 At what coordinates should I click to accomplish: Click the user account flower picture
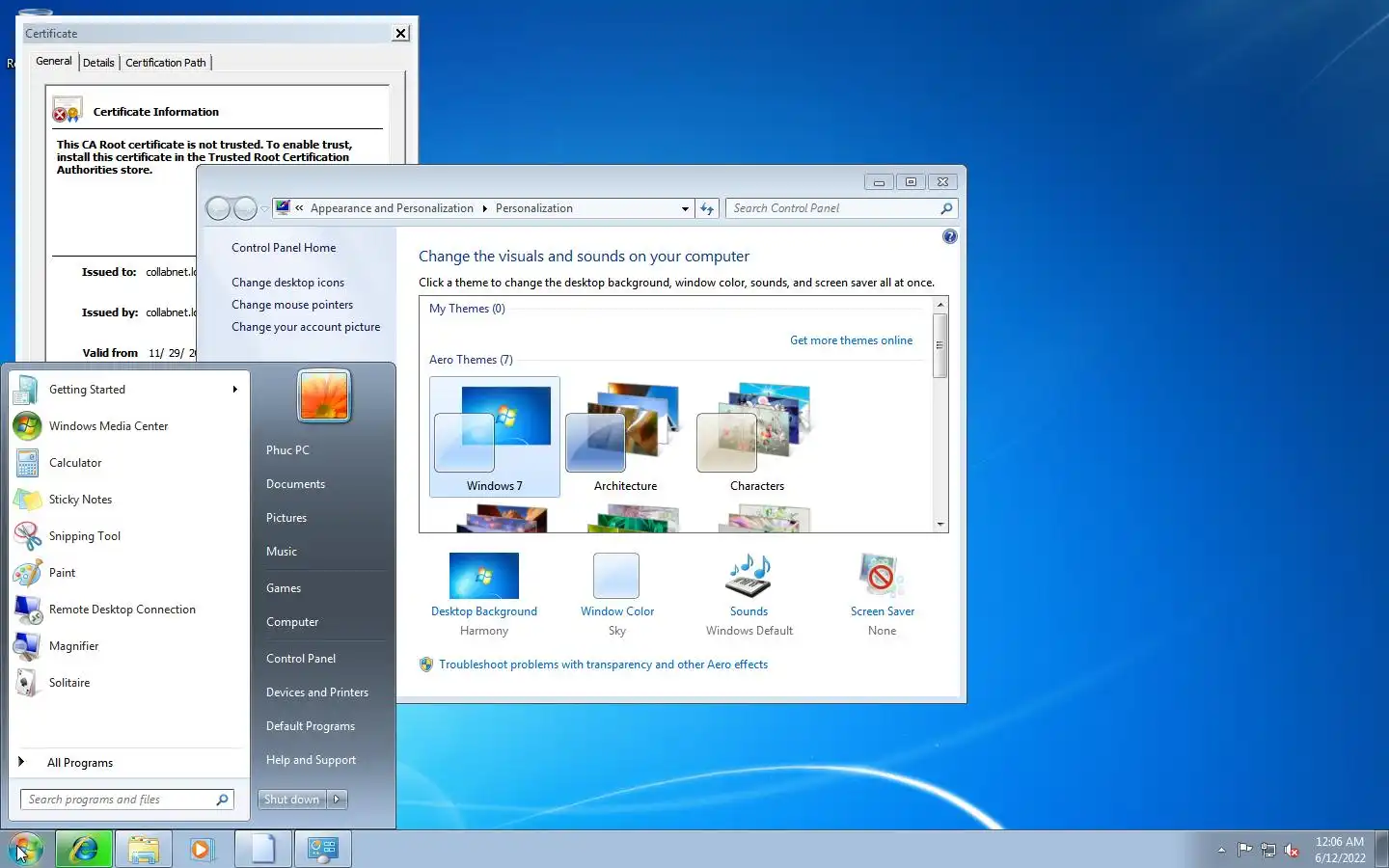(324, 395)
